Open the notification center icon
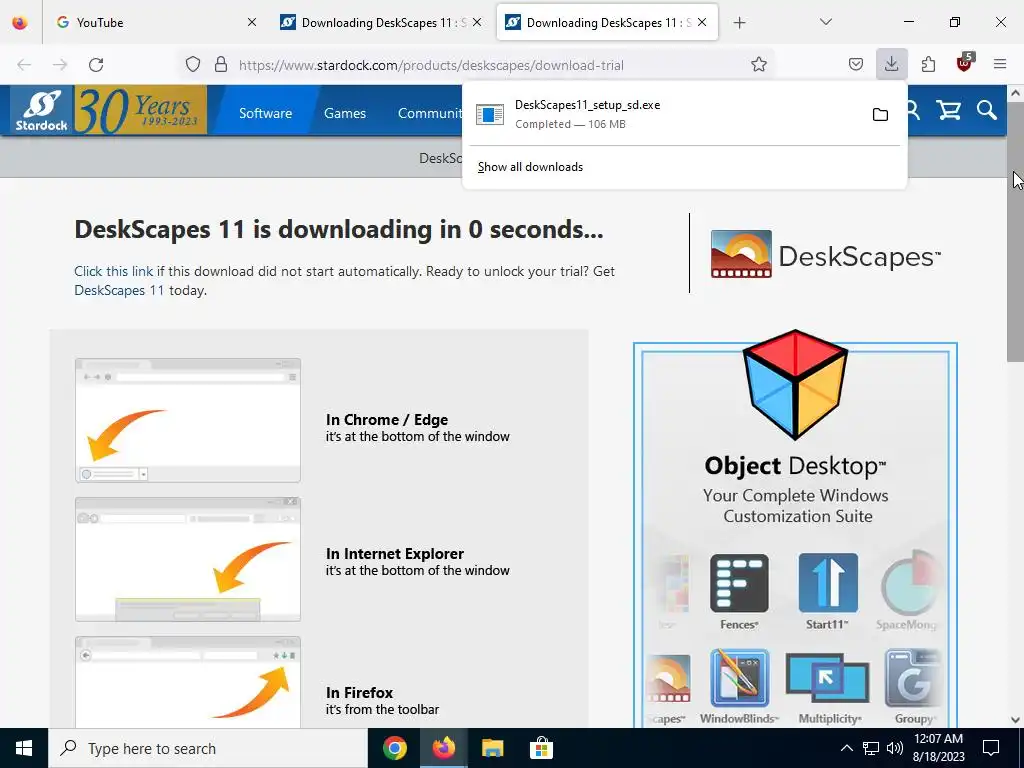Image resolution: width=1024 pixels, height=768 pixels. (x=991, y=748)
